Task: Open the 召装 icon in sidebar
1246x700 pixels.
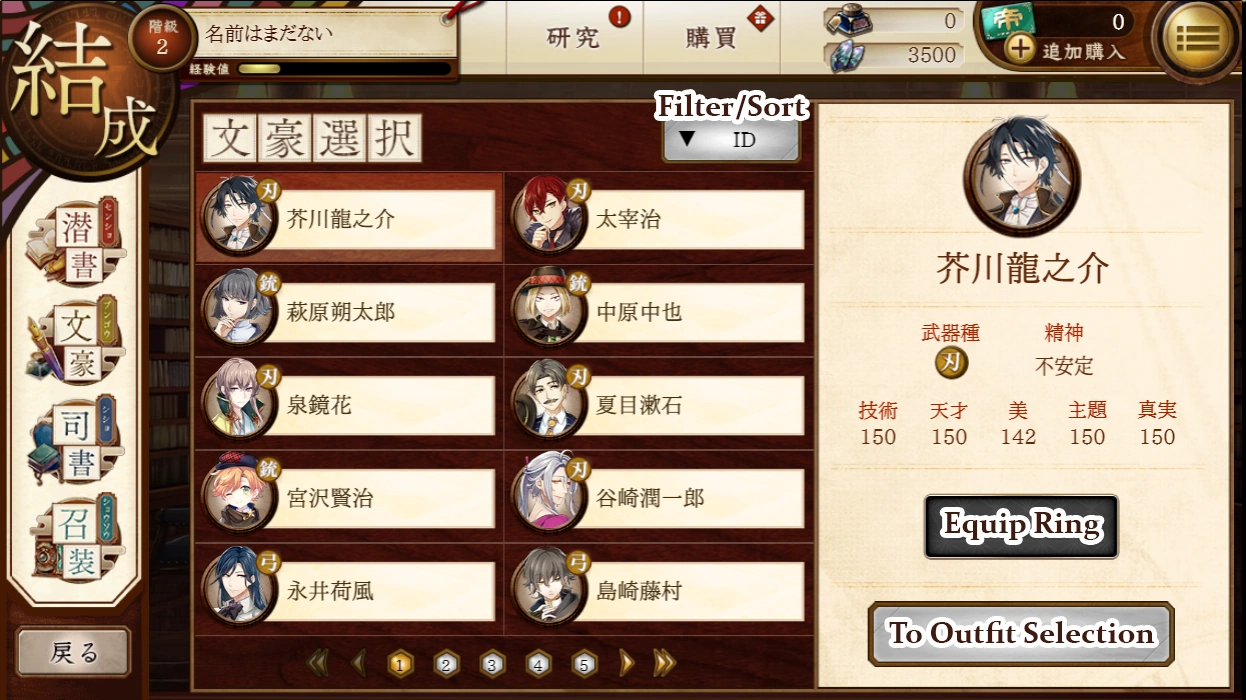Action: click(x=72, y=540)
